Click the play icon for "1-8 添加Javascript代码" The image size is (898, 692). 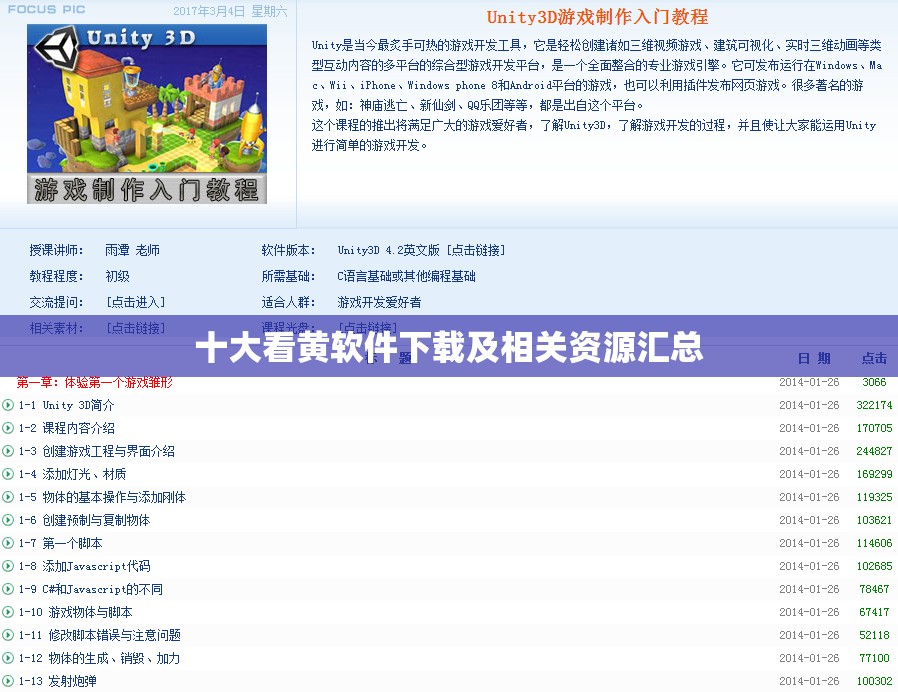[x=10, y=566]
